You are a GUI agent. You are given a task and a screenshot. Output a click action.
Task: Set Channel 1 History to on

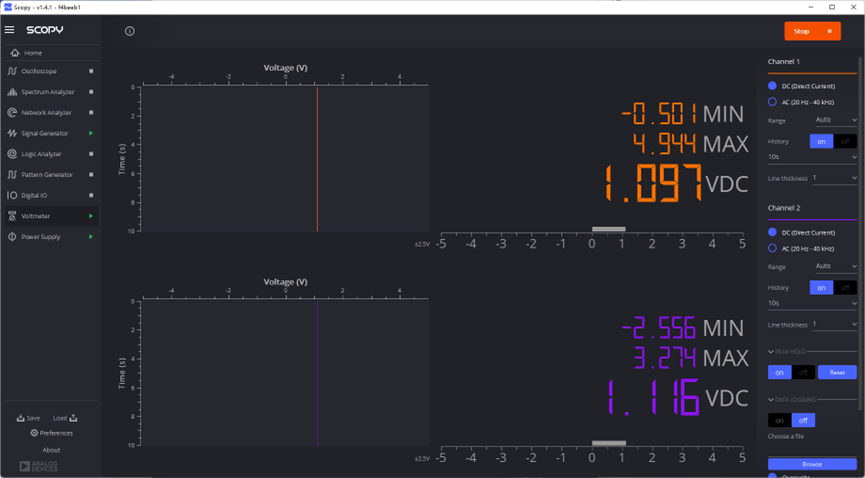point(821,142)
